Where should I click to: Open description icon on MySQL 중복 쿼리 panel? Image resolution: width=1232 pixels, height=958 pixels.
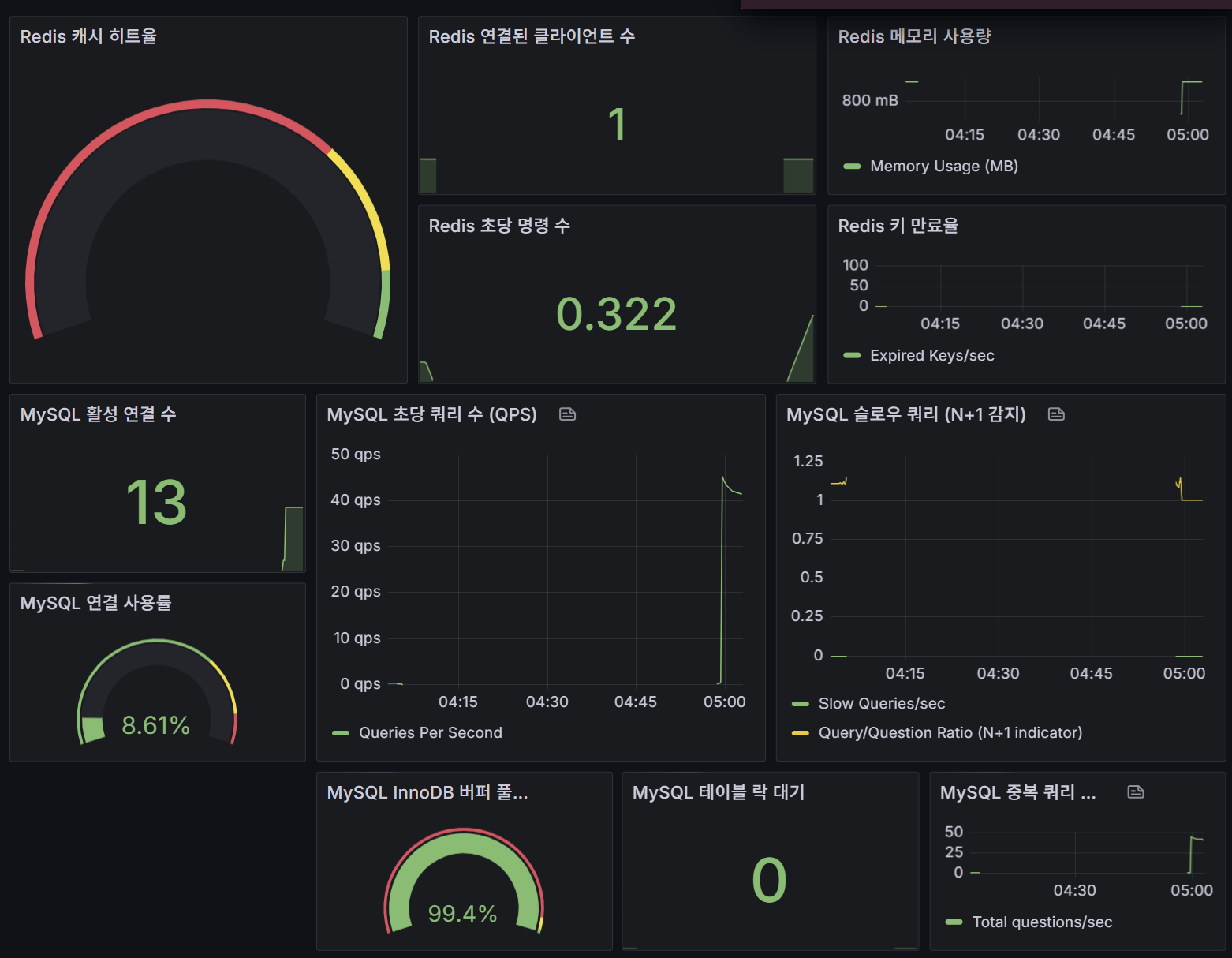1135,792
